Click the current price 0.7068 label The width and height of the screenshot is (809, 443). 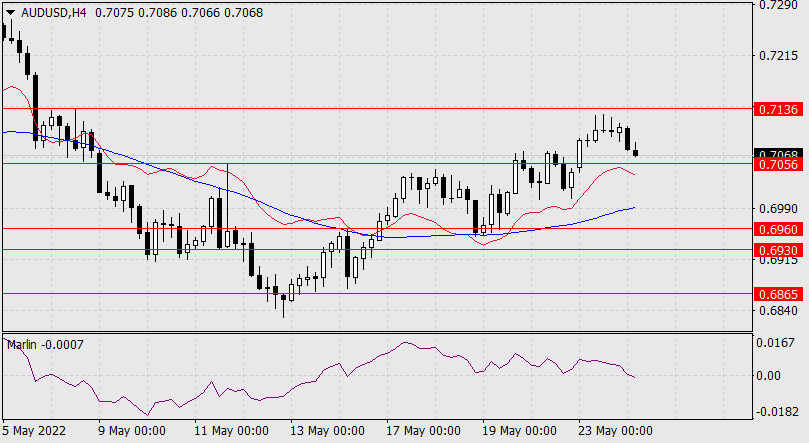click(779, 154)
